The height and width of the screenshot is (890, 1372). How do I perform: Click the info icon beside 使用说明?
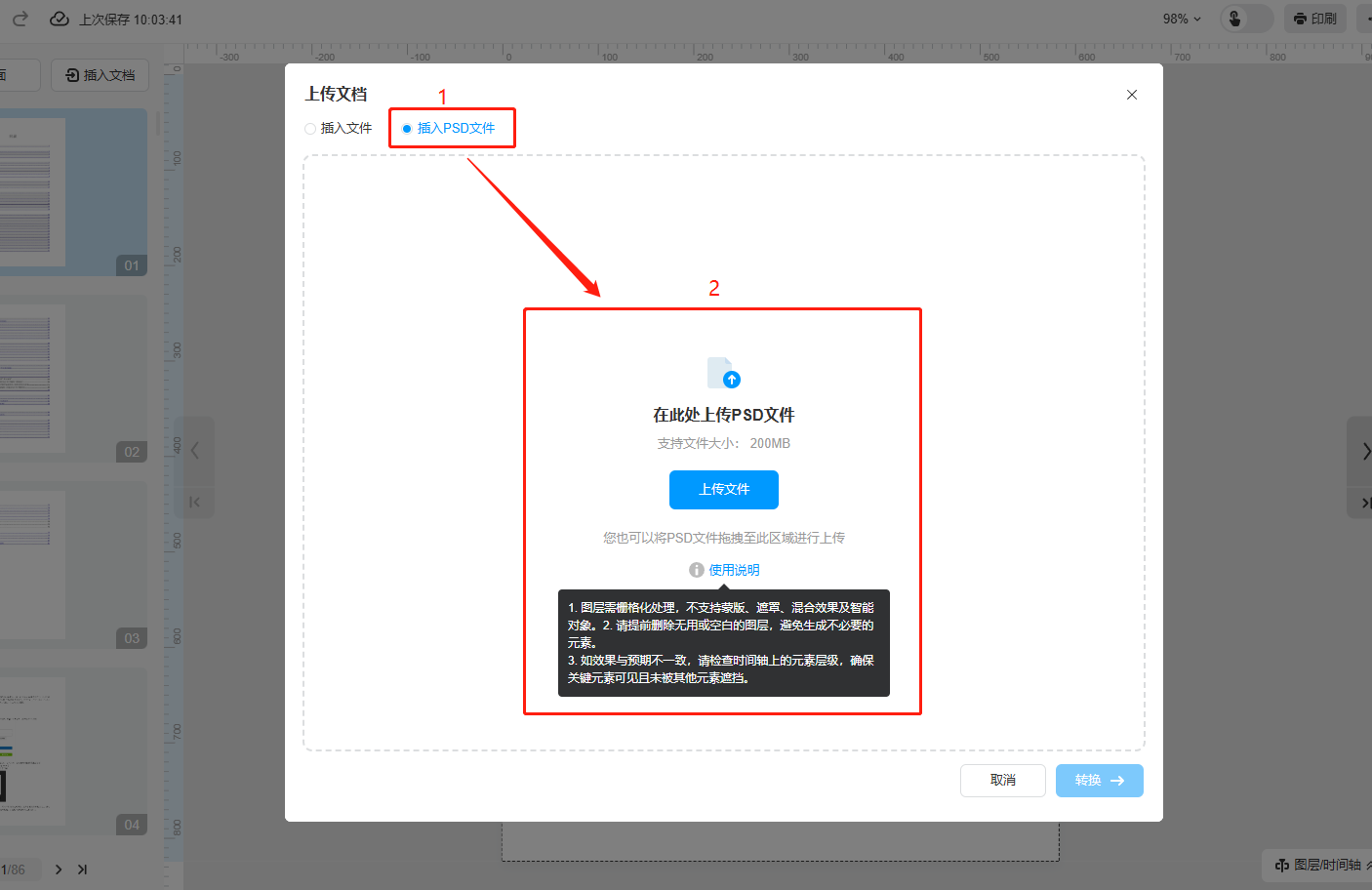point(696,570)
